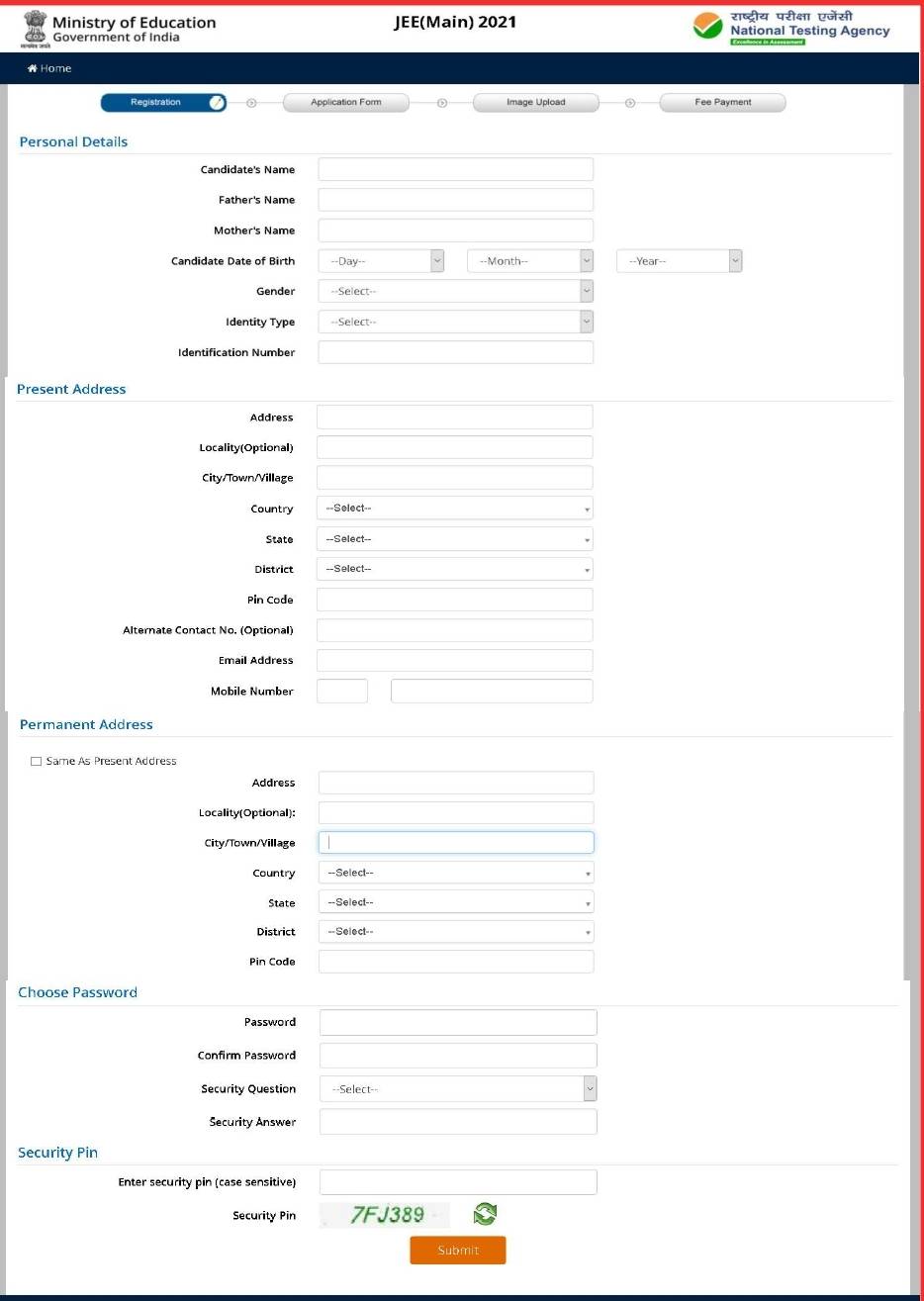Expand the Month dropdown for date of birth
Image resolution: width=924 pixels, height=1301 pixels.
529,260
